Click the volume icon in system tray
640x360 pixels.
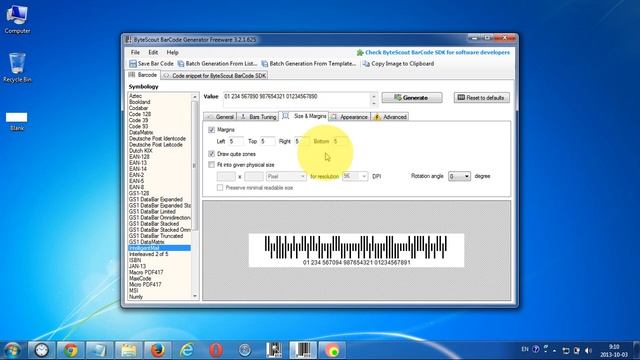[x=588, y=350]
